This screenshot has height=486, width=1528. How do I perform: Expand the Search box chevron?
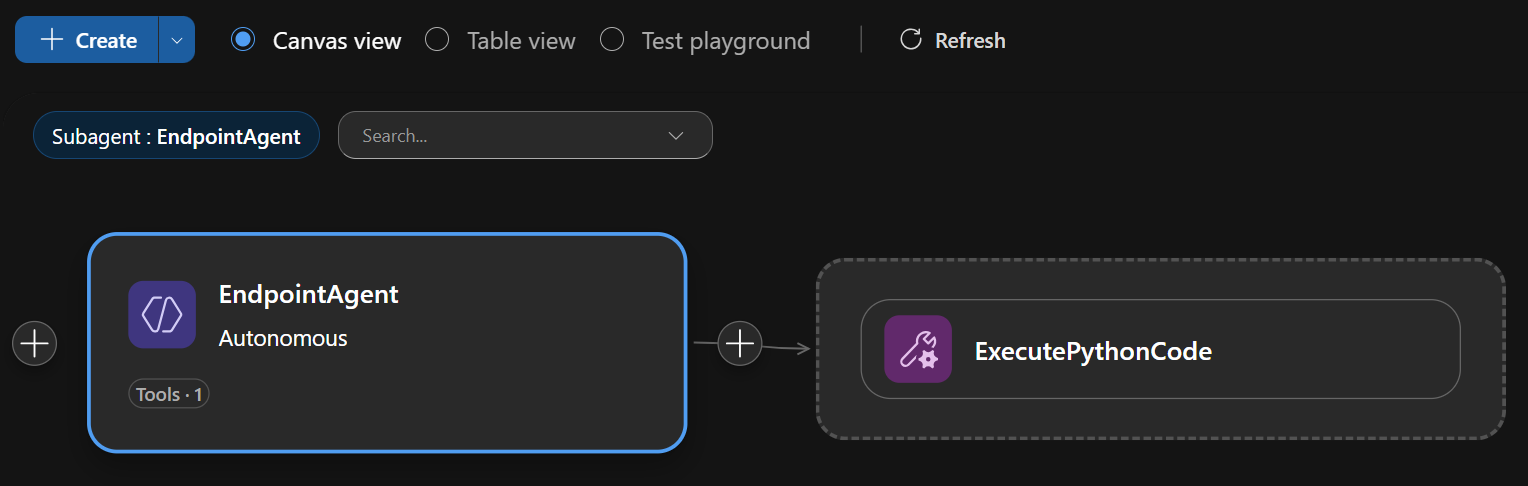tap(675, 136)
